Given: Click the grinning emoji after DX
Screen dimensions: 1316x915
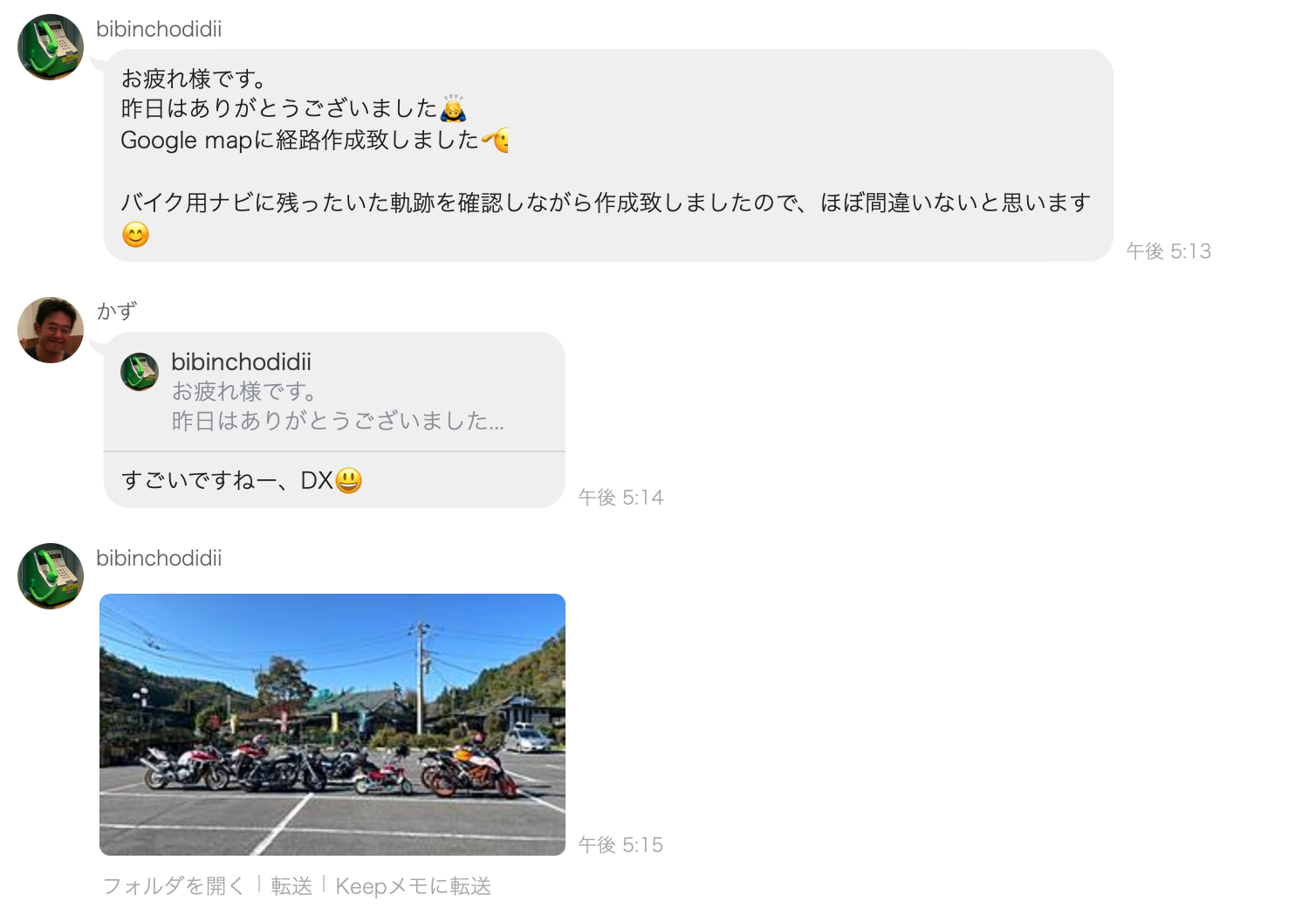Looking at the screenshot, I should coord(348,480).
